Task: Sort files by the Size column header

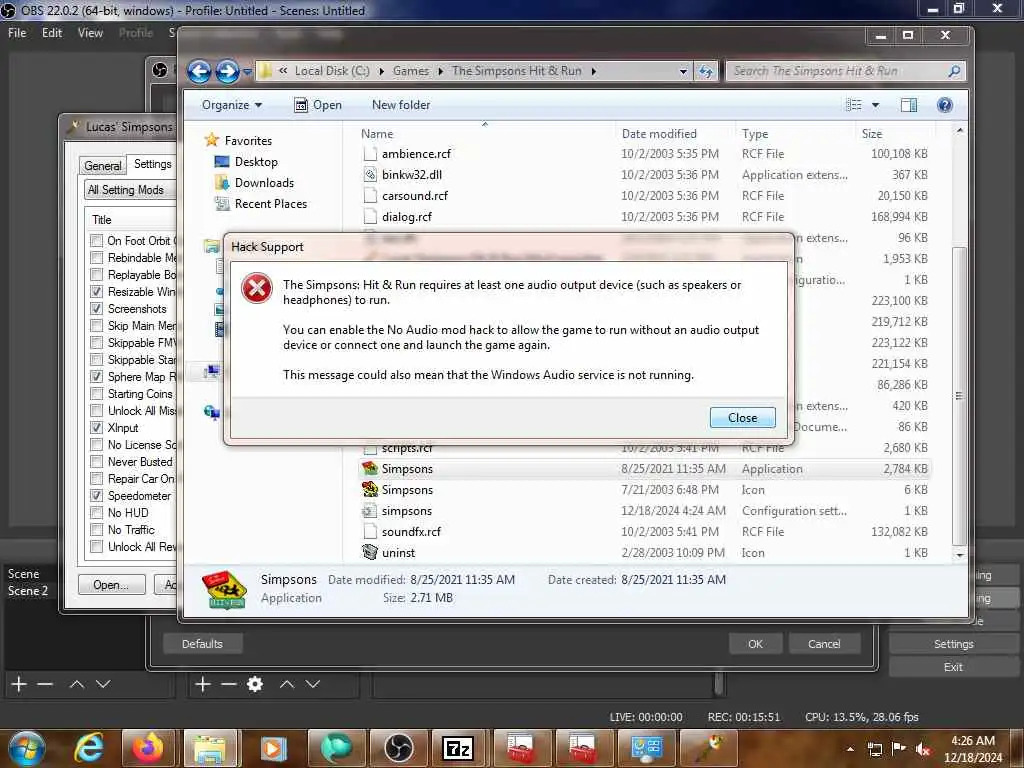Action: click(x=872, y=133)
